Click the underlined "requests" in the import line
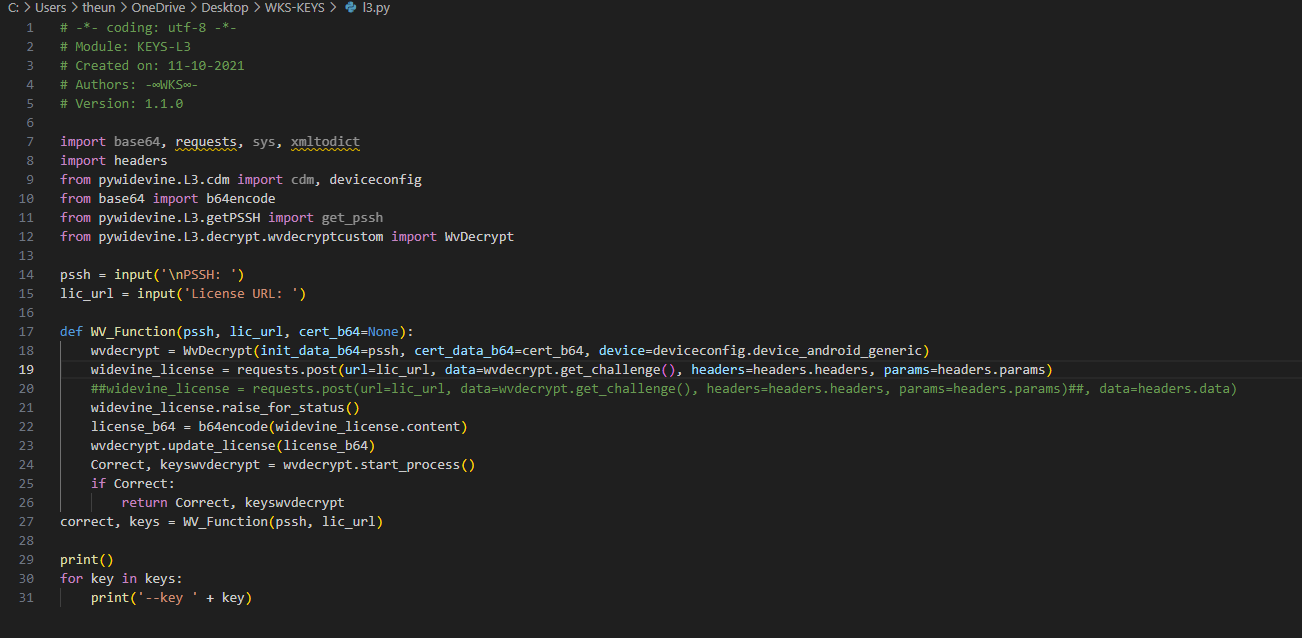This screenshot has width=1302, height=638. coord(206,142)
